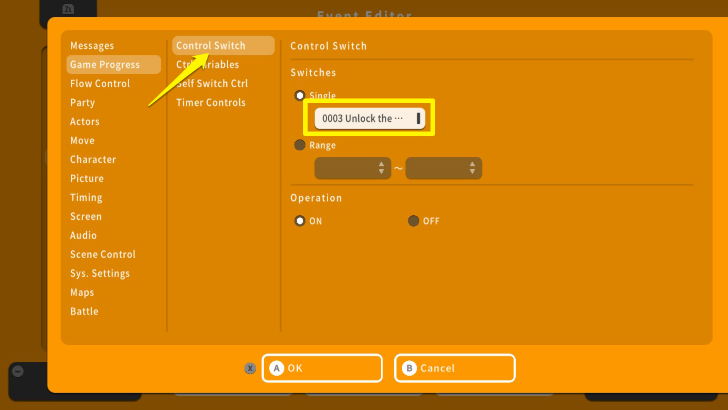Open the Character category

[93, 160]
